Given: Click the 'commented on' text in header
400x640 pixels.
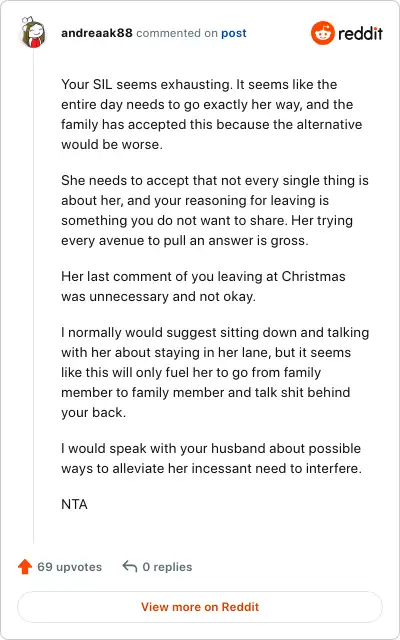Looking at the screenshot, I should pyautogui.click(x=177, y=33).
